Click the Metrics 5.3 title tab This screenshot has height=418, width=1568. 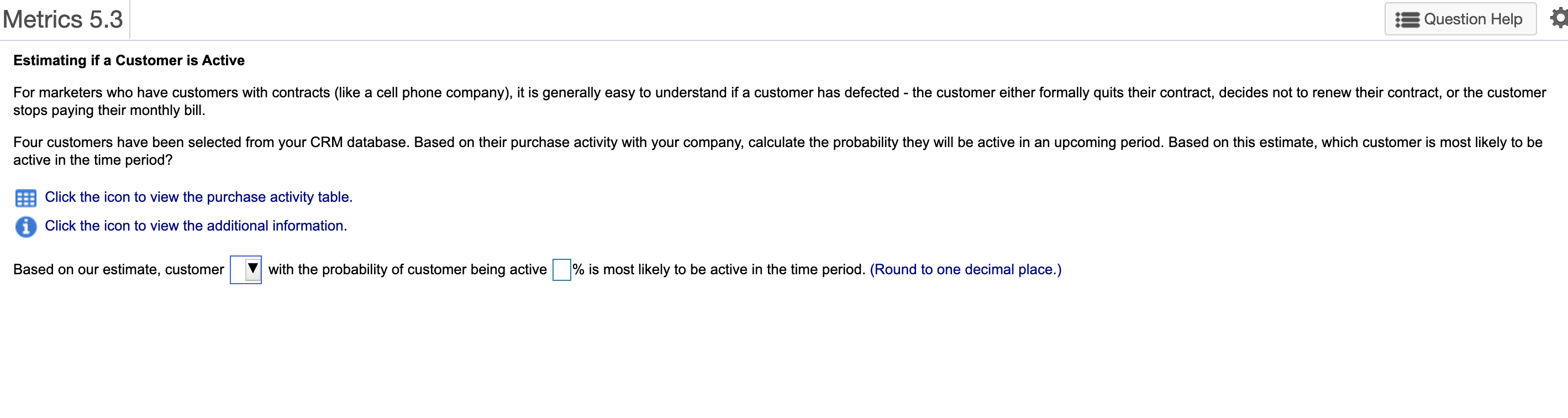pyautogui.click(x=61, y=18)
